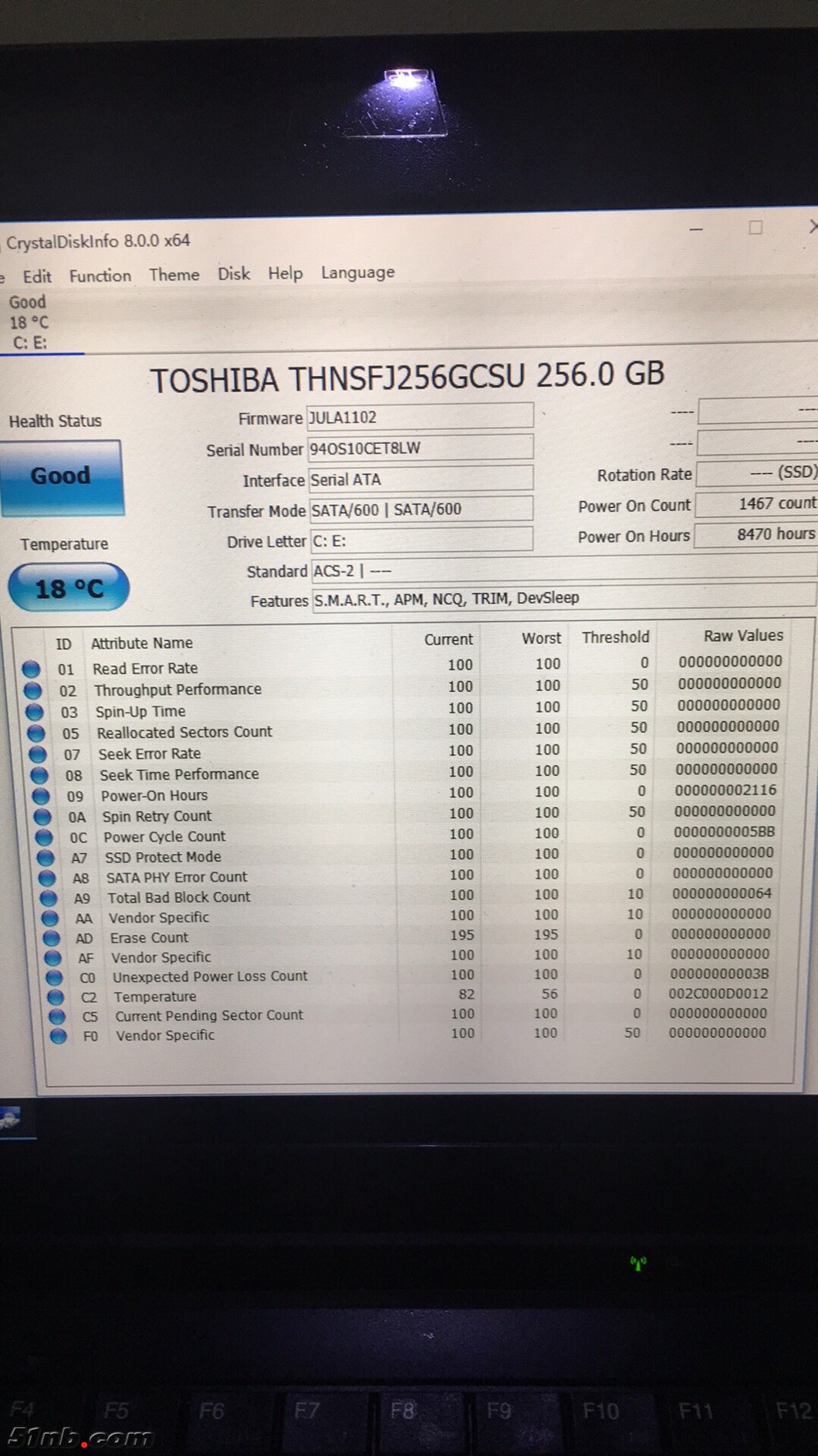818x1456 pixels.
Task: Click the status icon for AA Vendor Specific
Action: pyautogui.click(x=50, y=918)
